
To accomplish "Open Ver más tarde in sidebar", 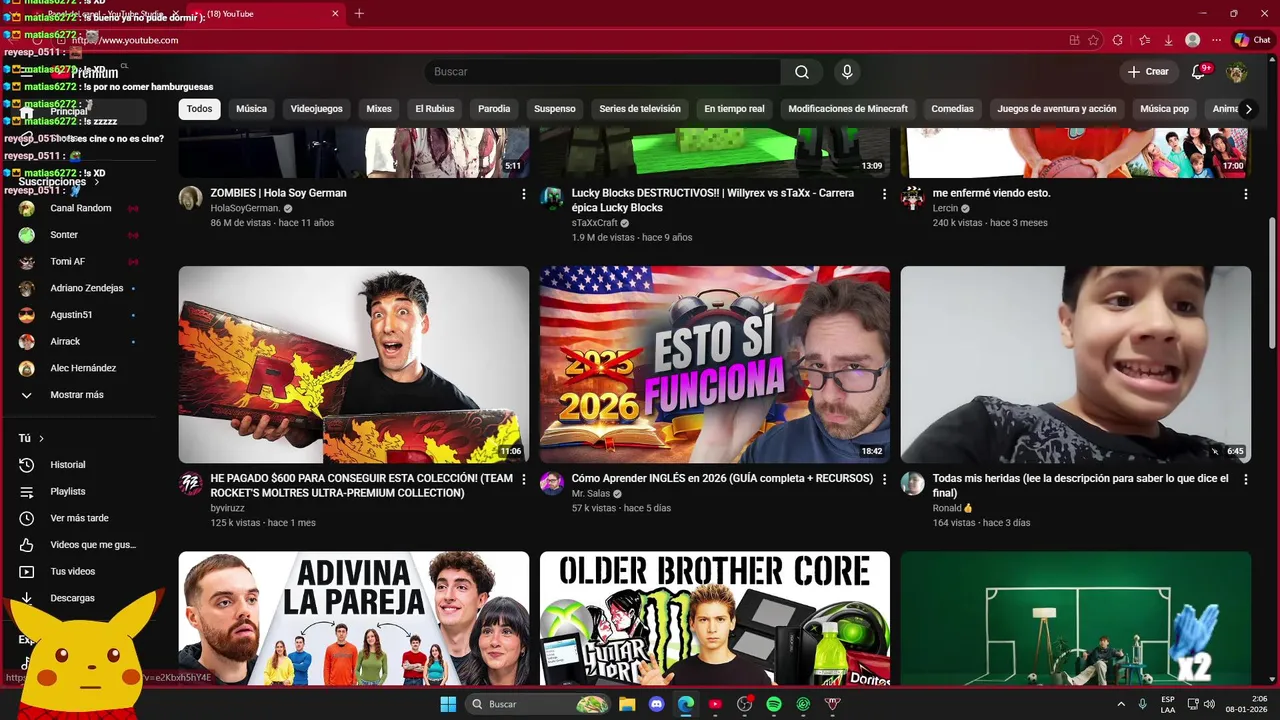I will click(x=81, y=518).
